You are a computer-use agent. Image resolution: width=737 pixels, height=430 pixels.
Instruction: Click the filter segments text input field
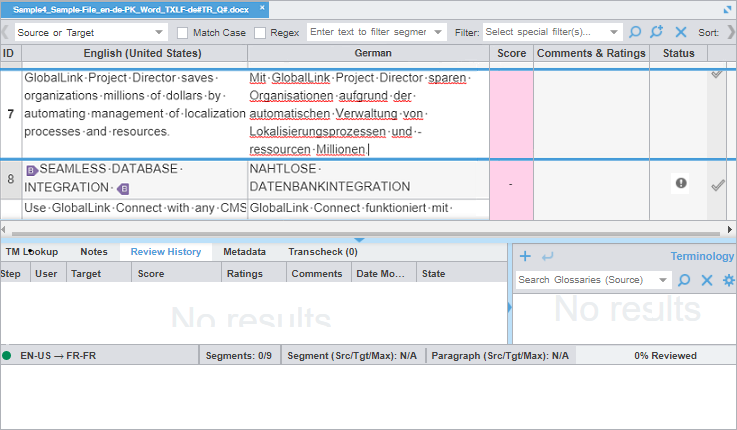tap(370, 33)
